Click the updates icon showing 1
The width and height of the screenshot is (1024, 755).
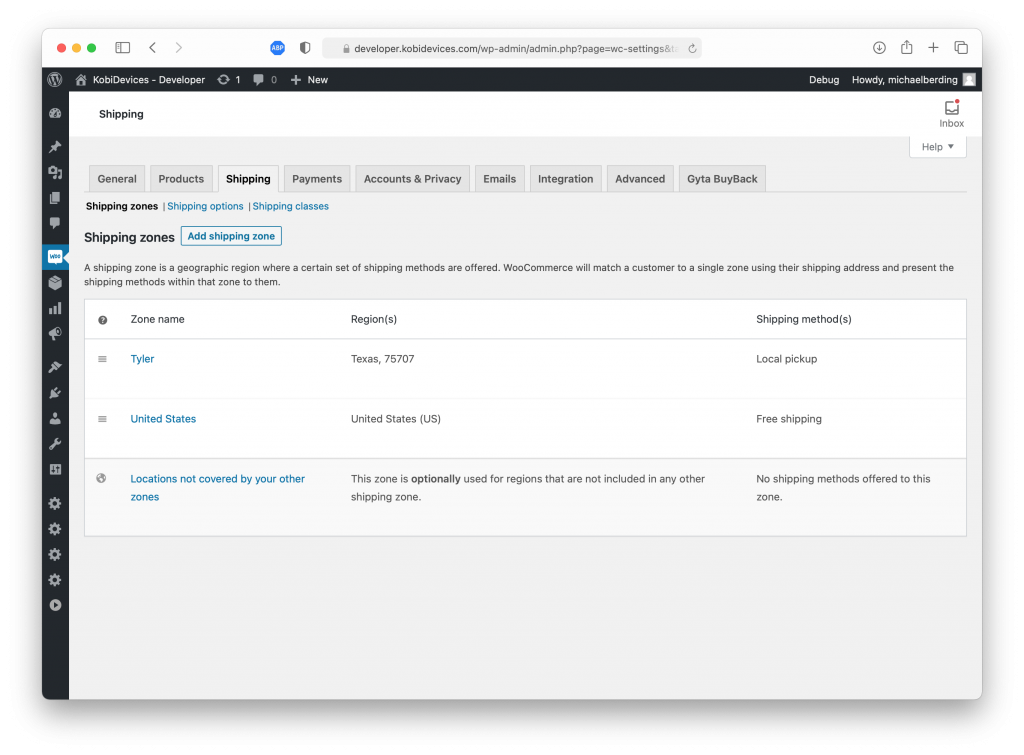click(x=229, y=80)
